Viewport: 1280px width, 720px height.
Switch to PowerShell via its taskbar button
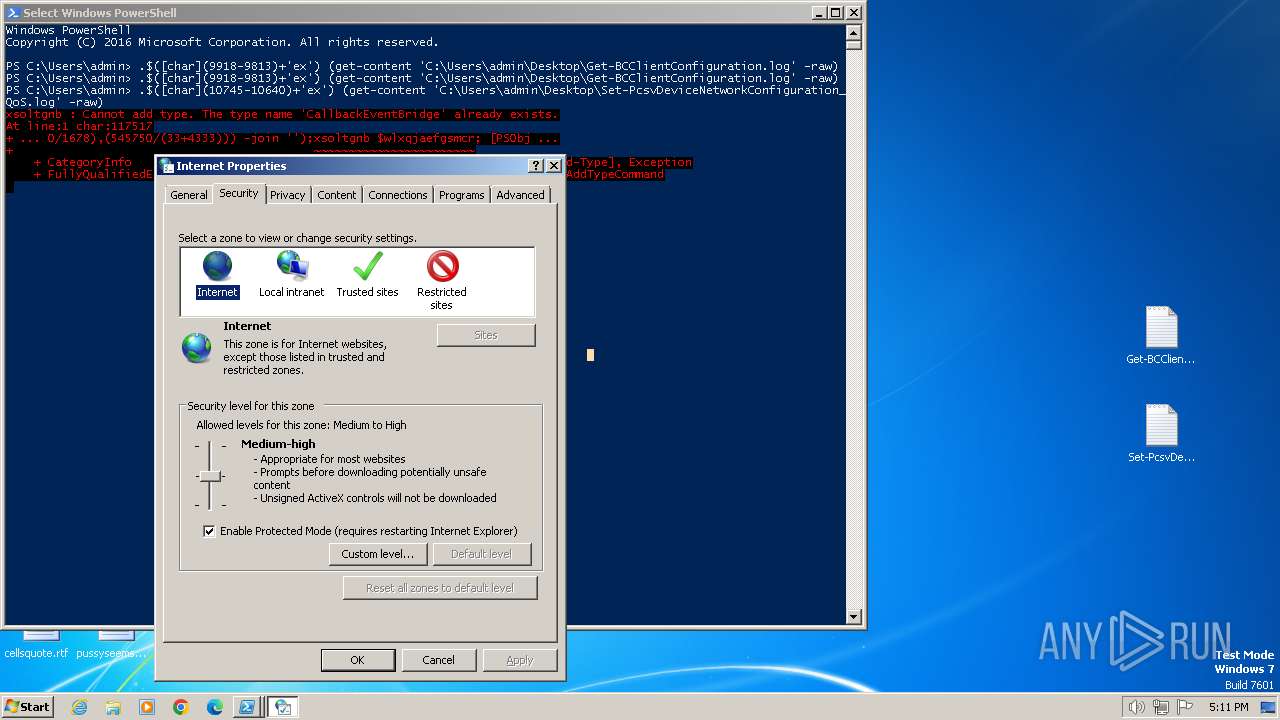pyautogui.click(x=246, y=707)
